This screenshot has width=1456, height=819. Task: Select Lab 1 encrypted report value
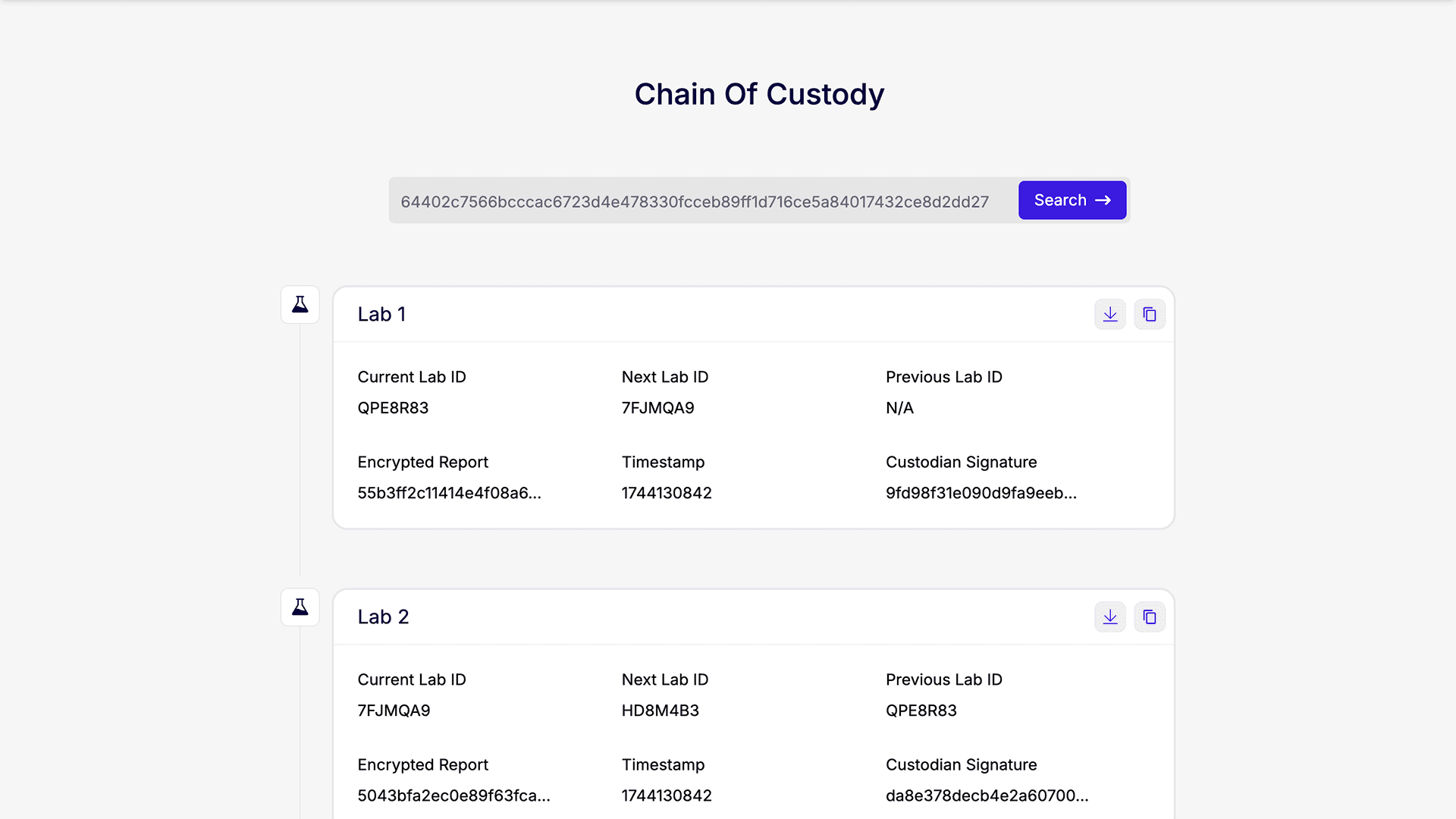coord(449,494)
